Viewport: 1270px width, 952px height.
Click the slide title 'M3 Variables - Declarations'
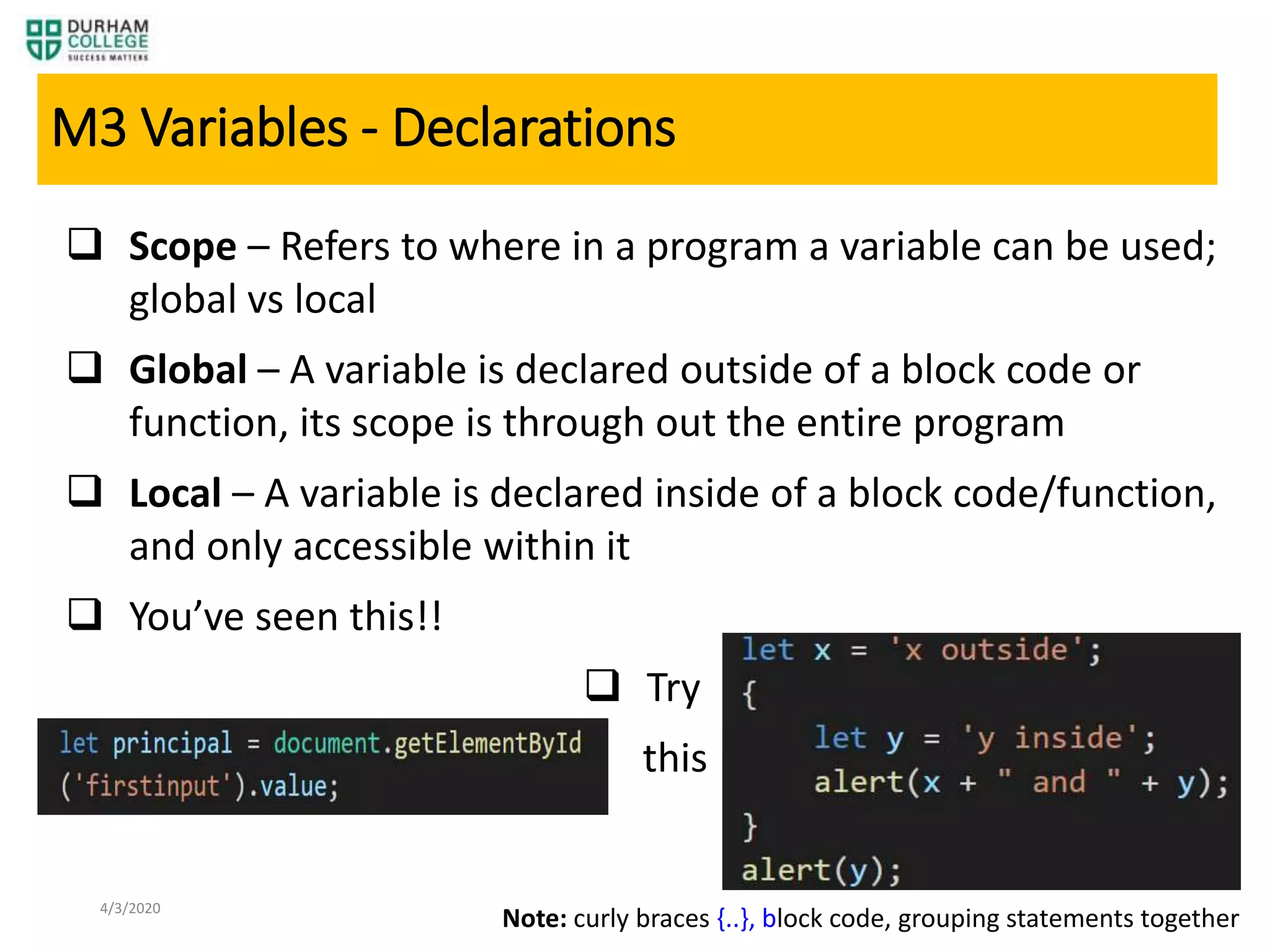click(x=363, y=128)
